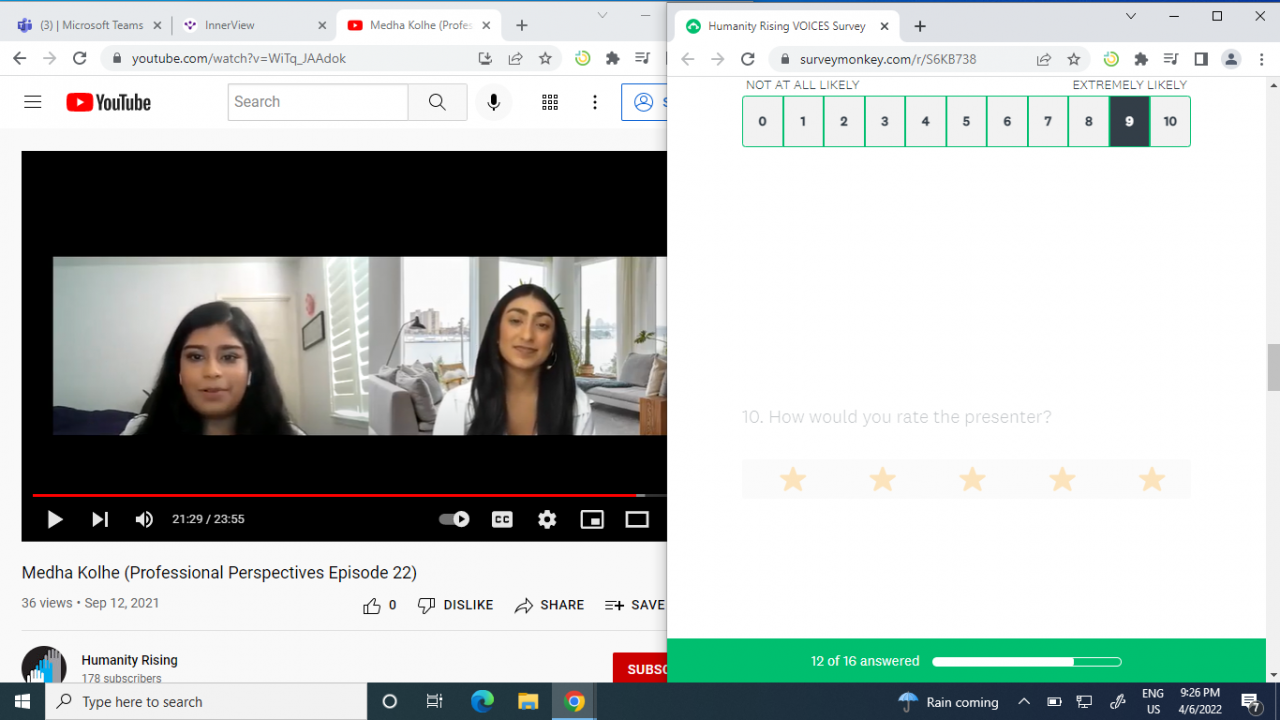The height and width of the screenshot is (720, 1280).
Task: Rate the presenter one star
Action: (x=793, y=479)
